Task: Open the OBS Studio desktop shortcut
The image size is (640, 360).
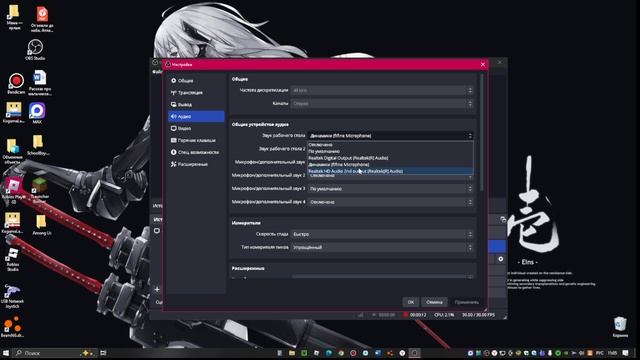Action: coord(35,50)
